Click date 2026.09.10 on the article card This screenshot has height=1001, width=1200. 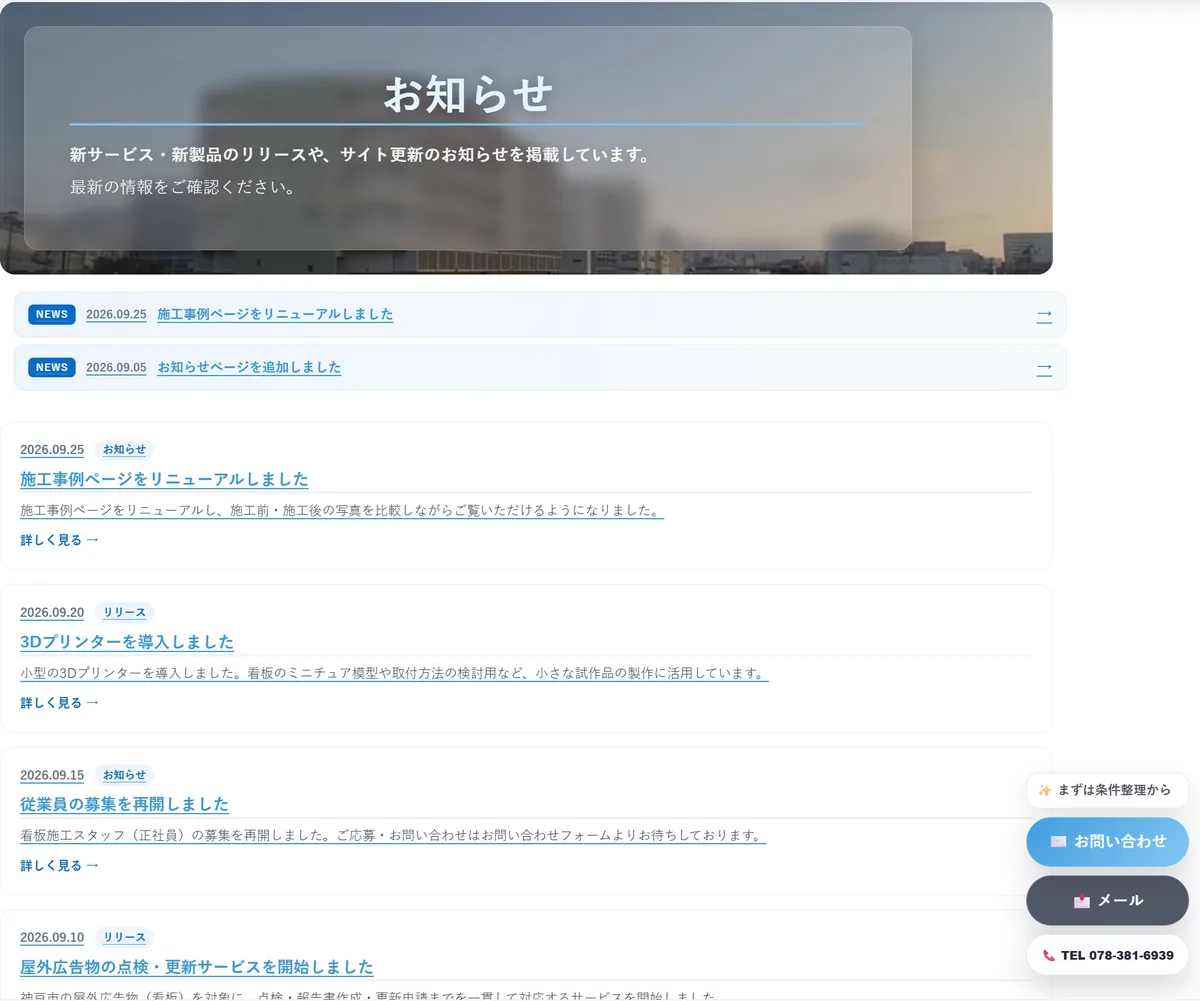[52, 938]
